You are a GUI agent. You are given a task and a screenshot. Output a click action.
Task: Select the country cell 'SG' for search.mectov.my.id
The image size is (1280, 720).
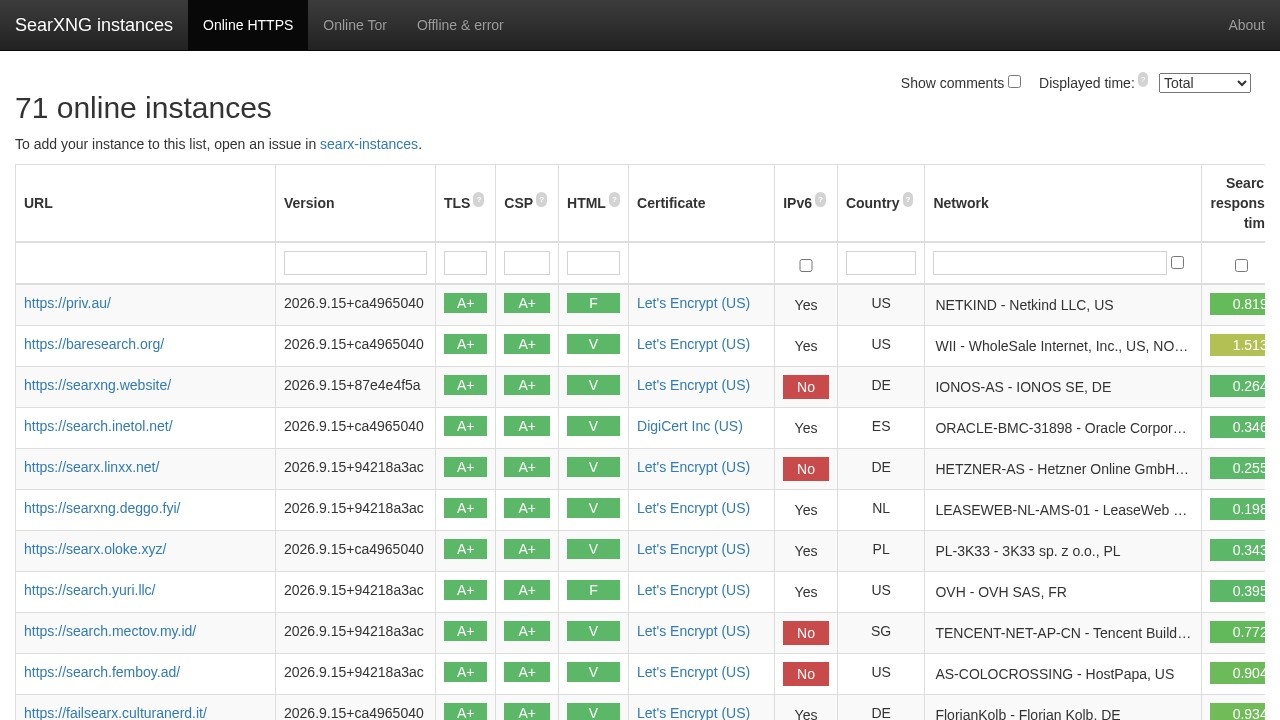pos(881,631)
